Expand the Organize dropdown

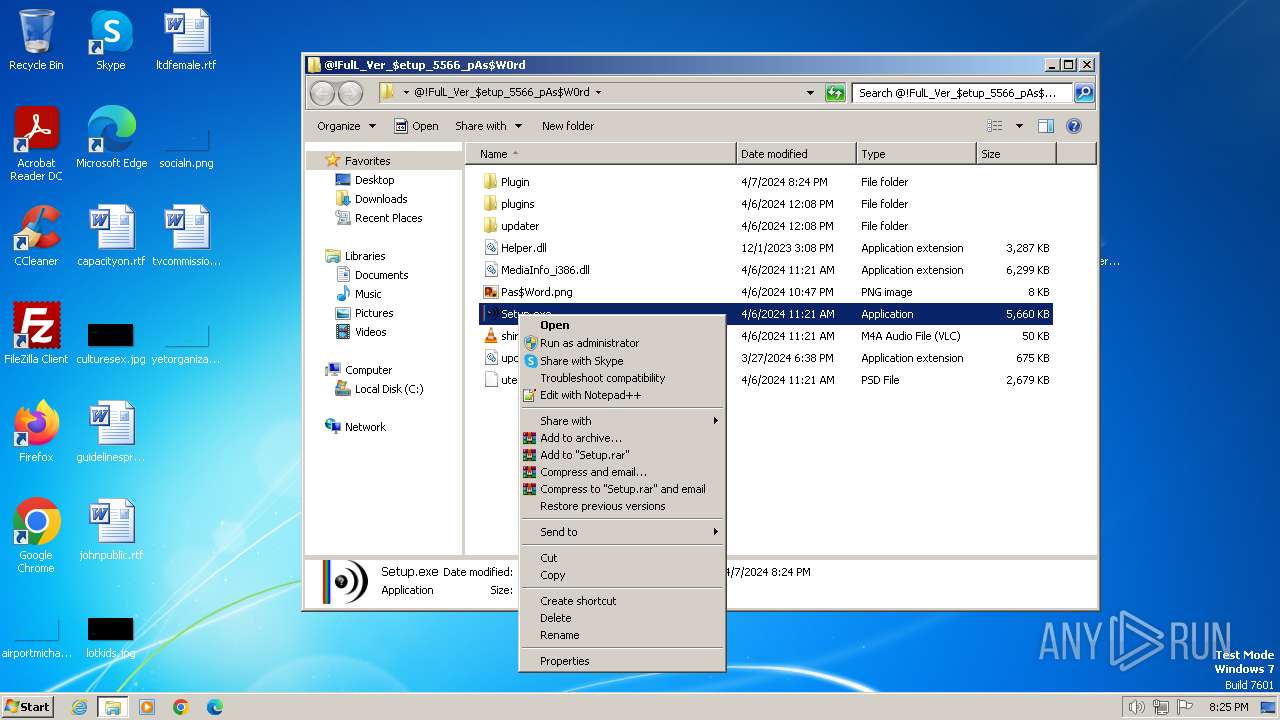[x=347, y=126]
